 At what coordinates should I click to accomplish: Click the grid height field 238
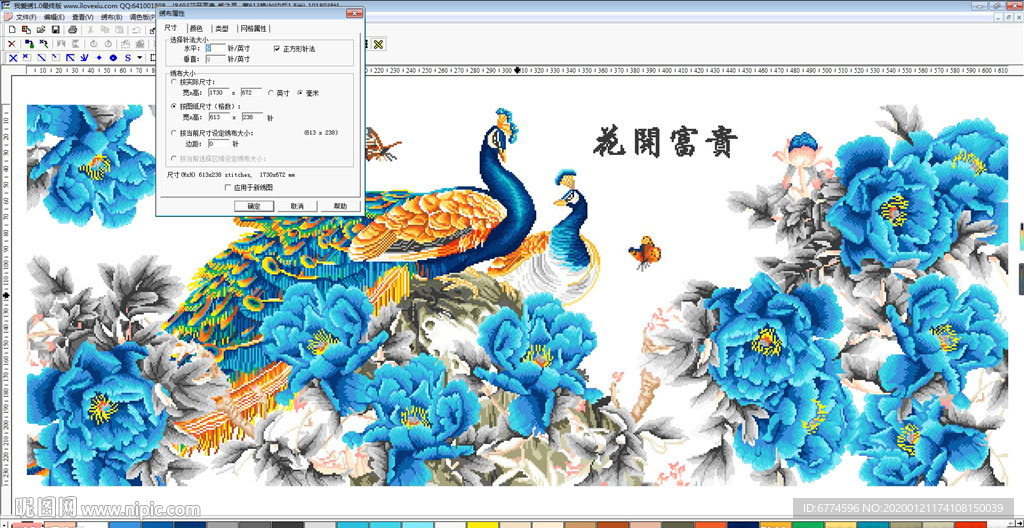click(252, 117)
